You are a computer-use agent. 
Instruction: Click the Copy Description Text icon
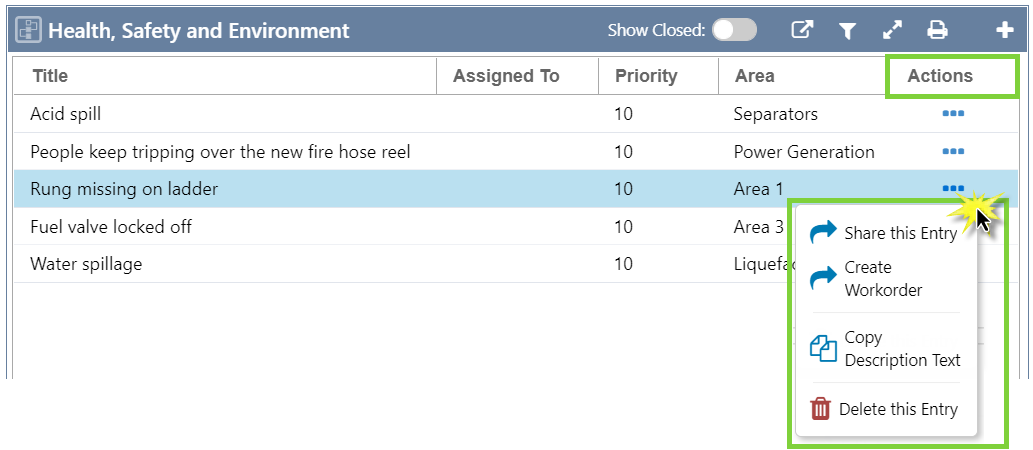coord(822,348)
